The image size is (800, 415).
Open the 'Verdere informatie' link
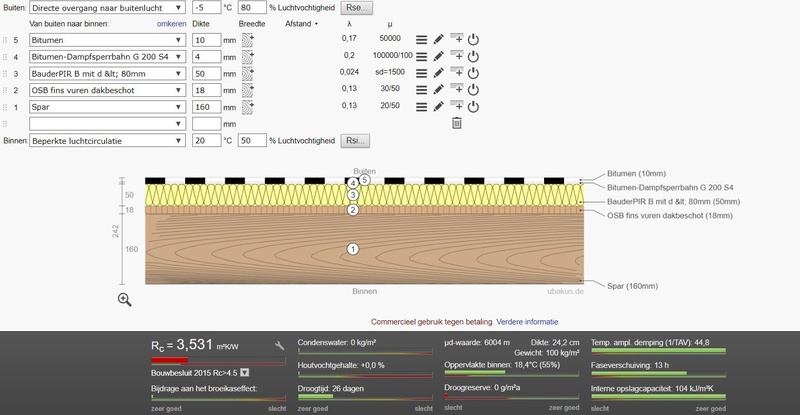(527, 322)
